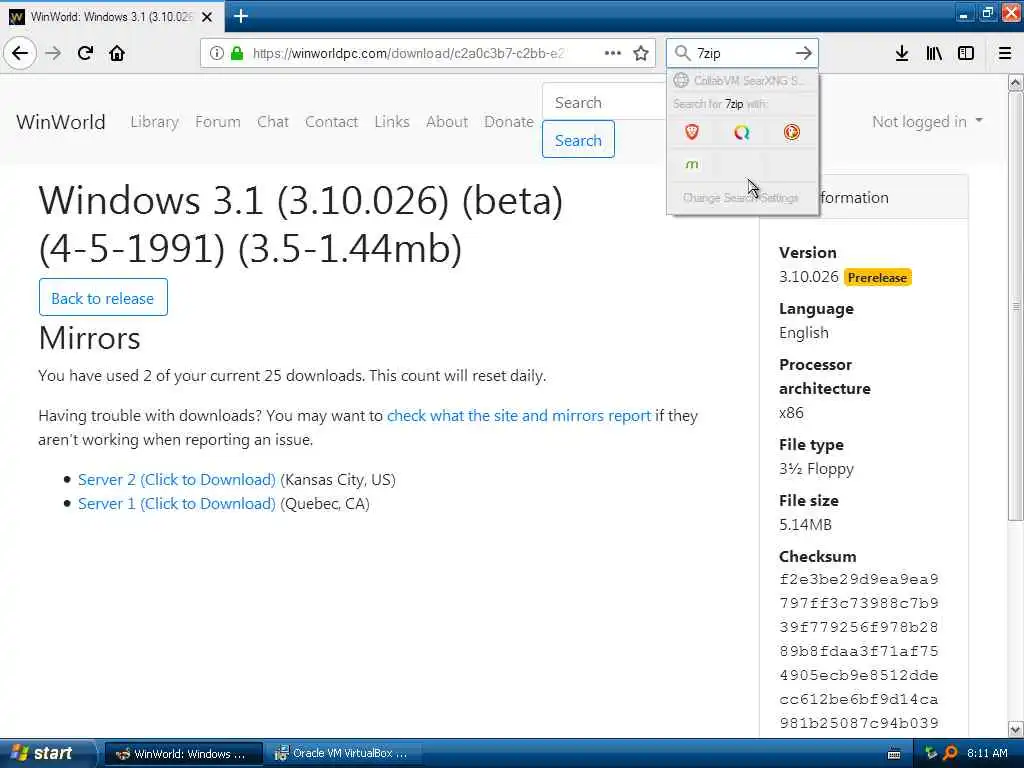Image resolution: width=1024 pixels, height=768 pixels.
Task: Select CollabVM SearXNG search suggestion
Action: (x=742, y=80)
